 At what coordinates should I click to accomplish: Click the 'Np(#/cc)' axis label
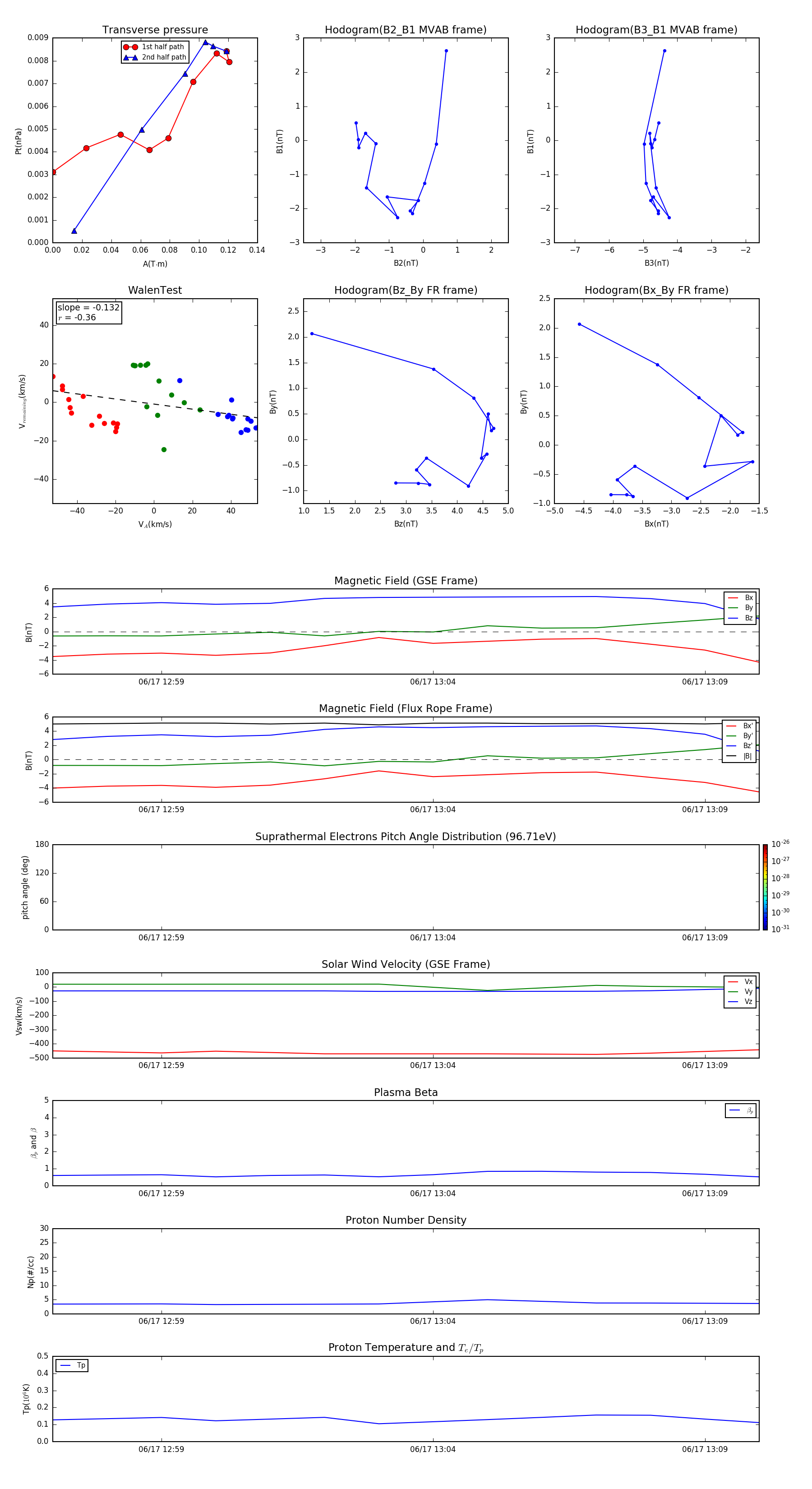pyautogui.click(x=31, y=1272)
